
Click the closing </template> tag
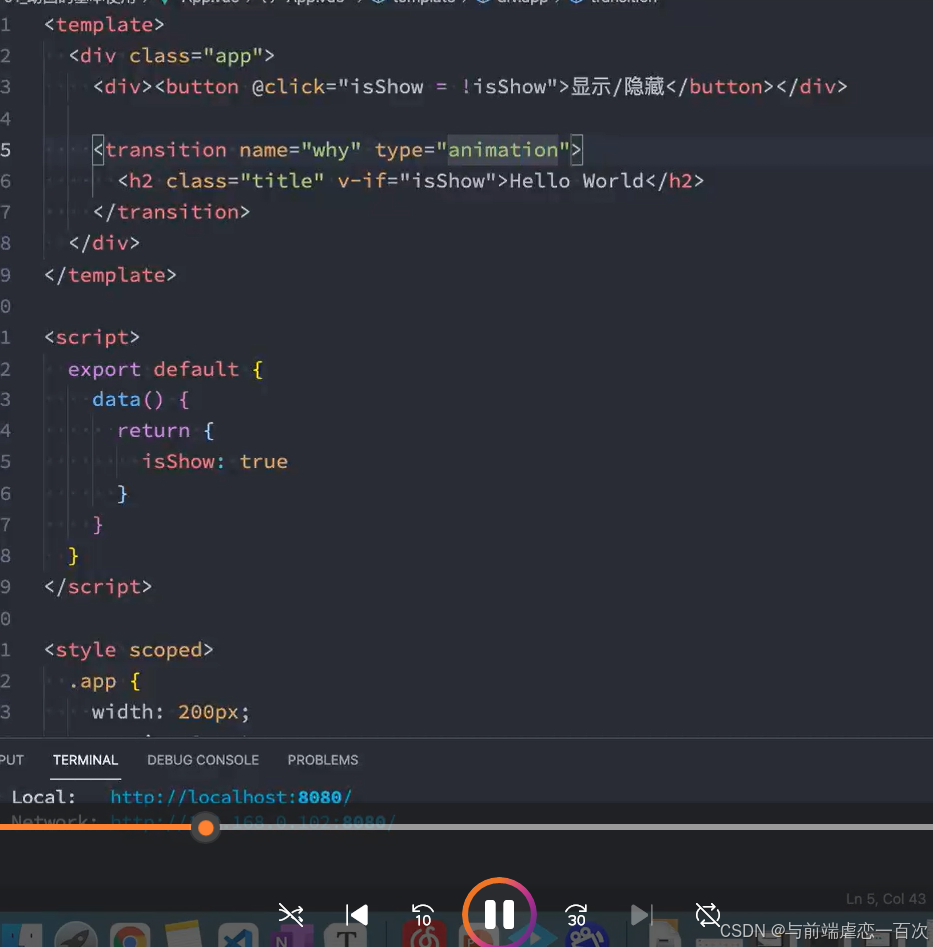click(111, 275)
